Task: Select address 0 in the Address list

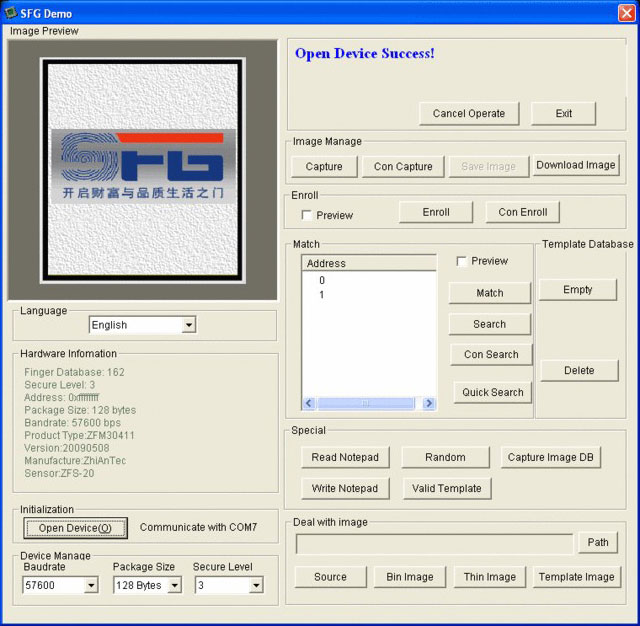Action: point(322,281)
